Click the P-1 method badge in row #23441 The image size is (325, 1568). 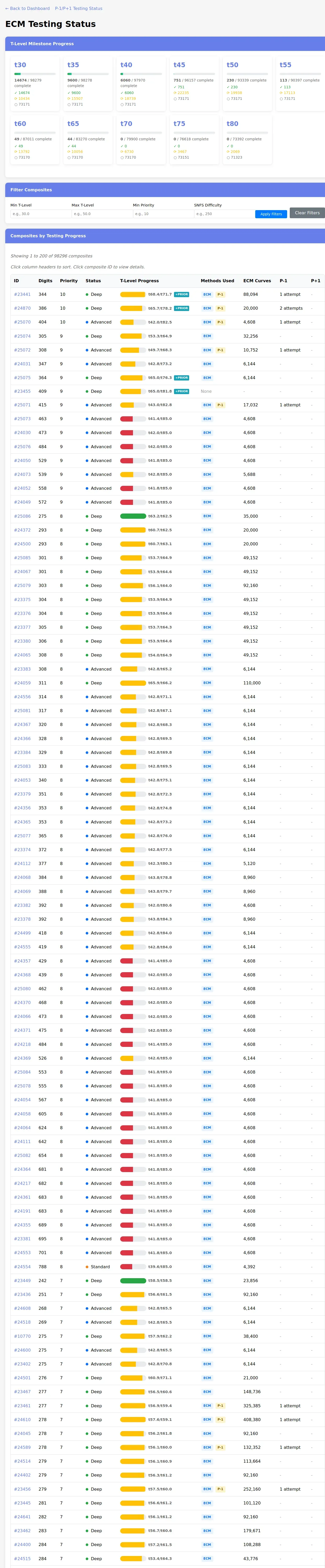(x=220, y=295)
